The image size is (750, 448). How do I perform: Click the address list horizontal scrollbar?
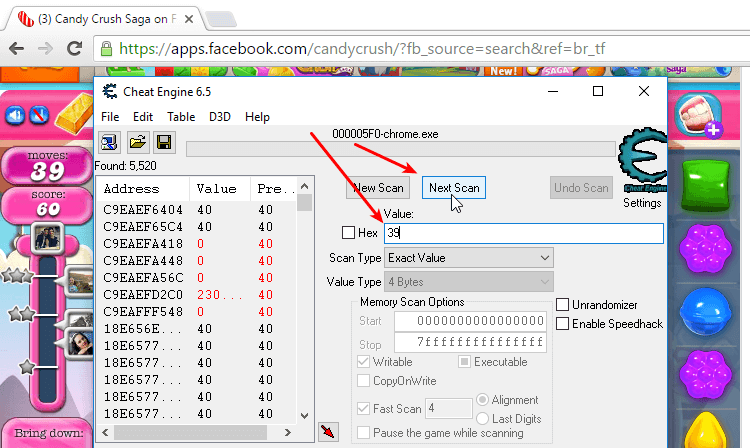point(190,432)
